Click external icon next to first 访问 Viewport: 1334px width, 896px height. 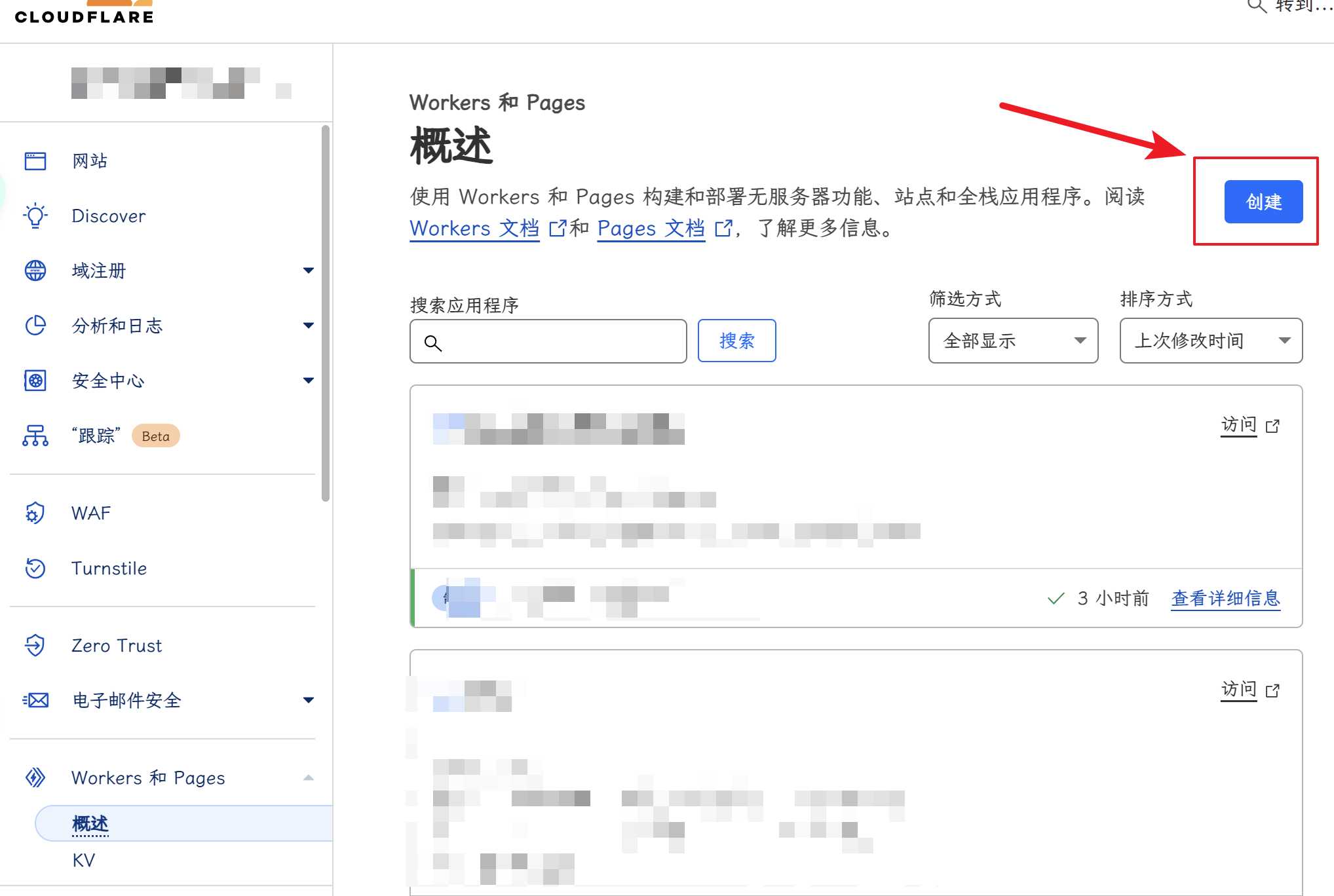pyautogui.click(x=1272, y=426)
